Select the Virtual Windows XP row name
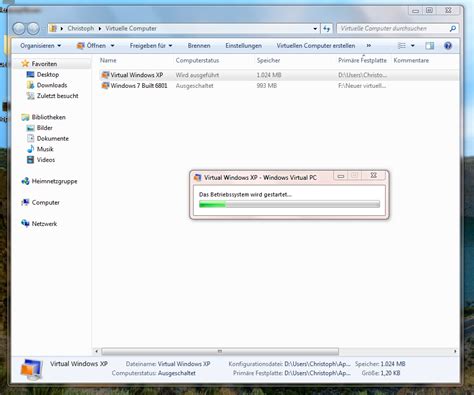 tap(137, 75)
